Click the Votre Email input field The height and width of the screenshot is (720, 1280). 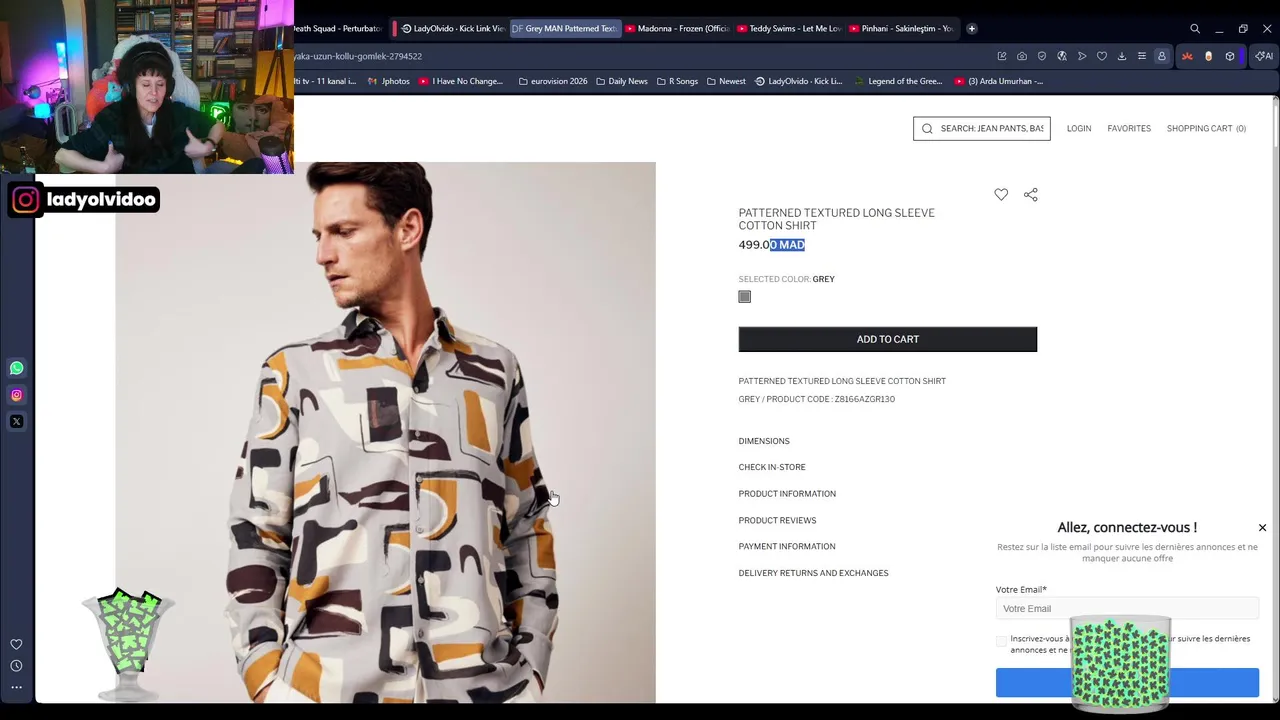tap(1127, 608)
